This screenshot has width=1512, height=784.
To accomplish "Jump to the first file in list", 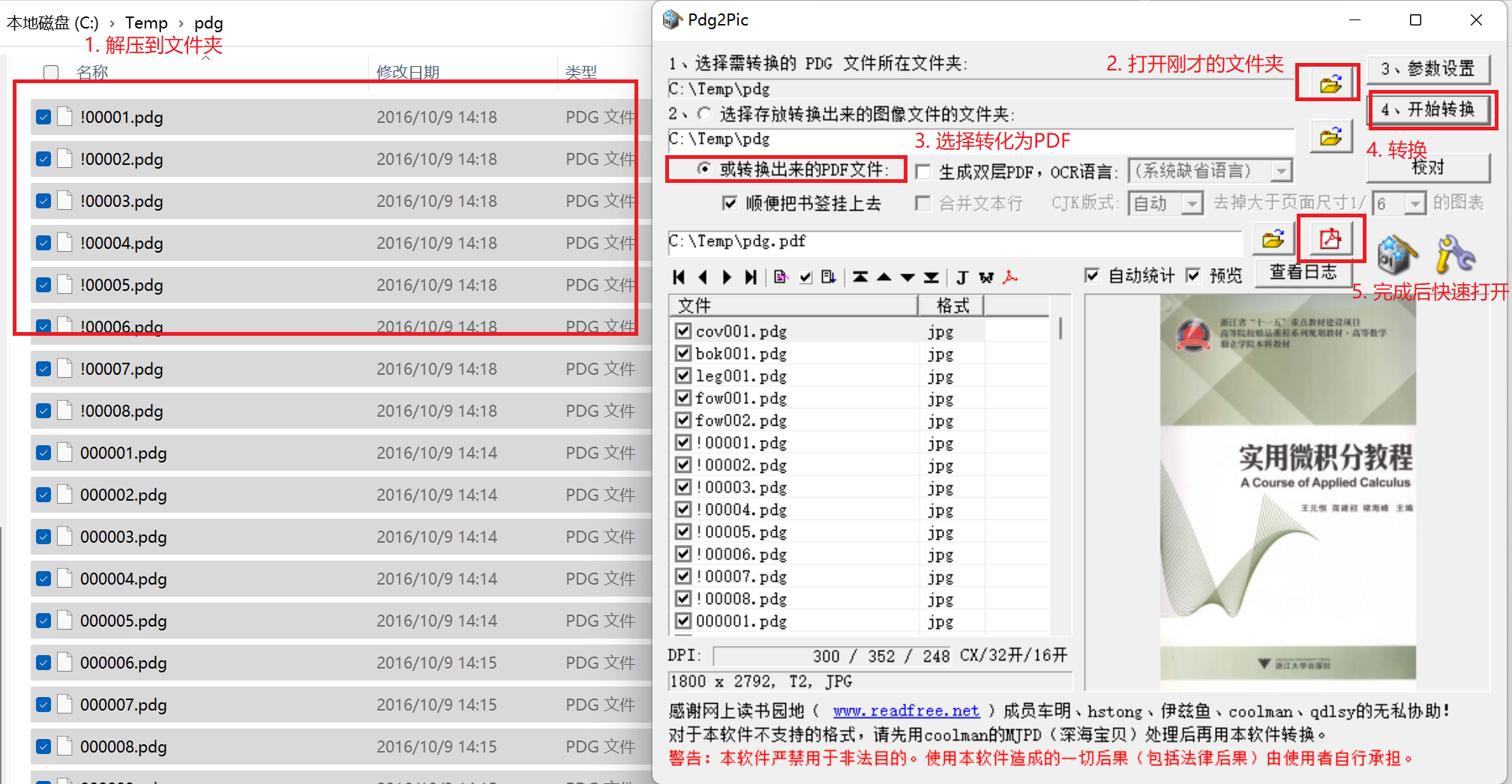I will click(679, 277).
